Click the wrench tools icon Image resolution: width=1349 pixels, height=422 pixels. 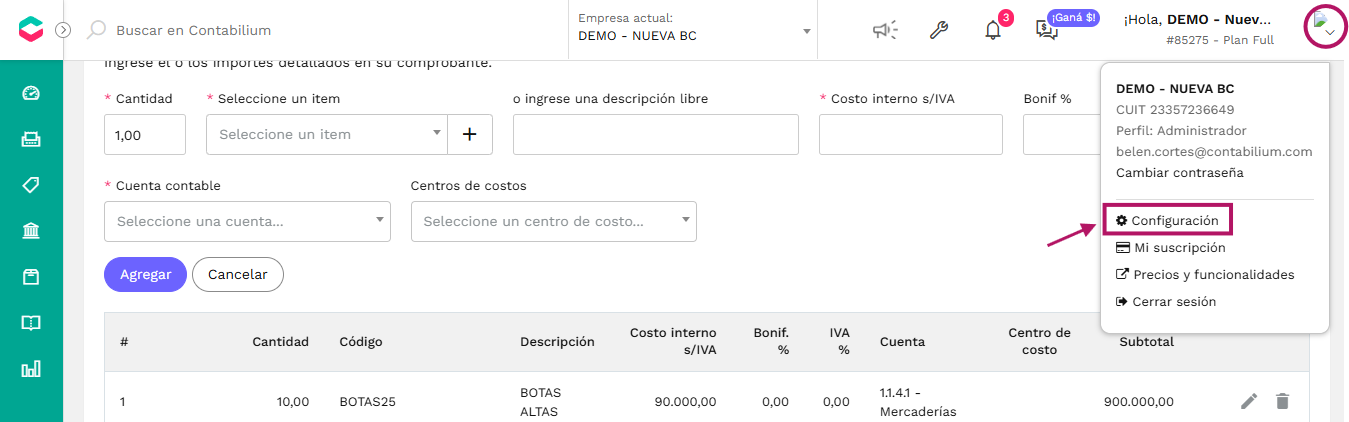(938, 30)
